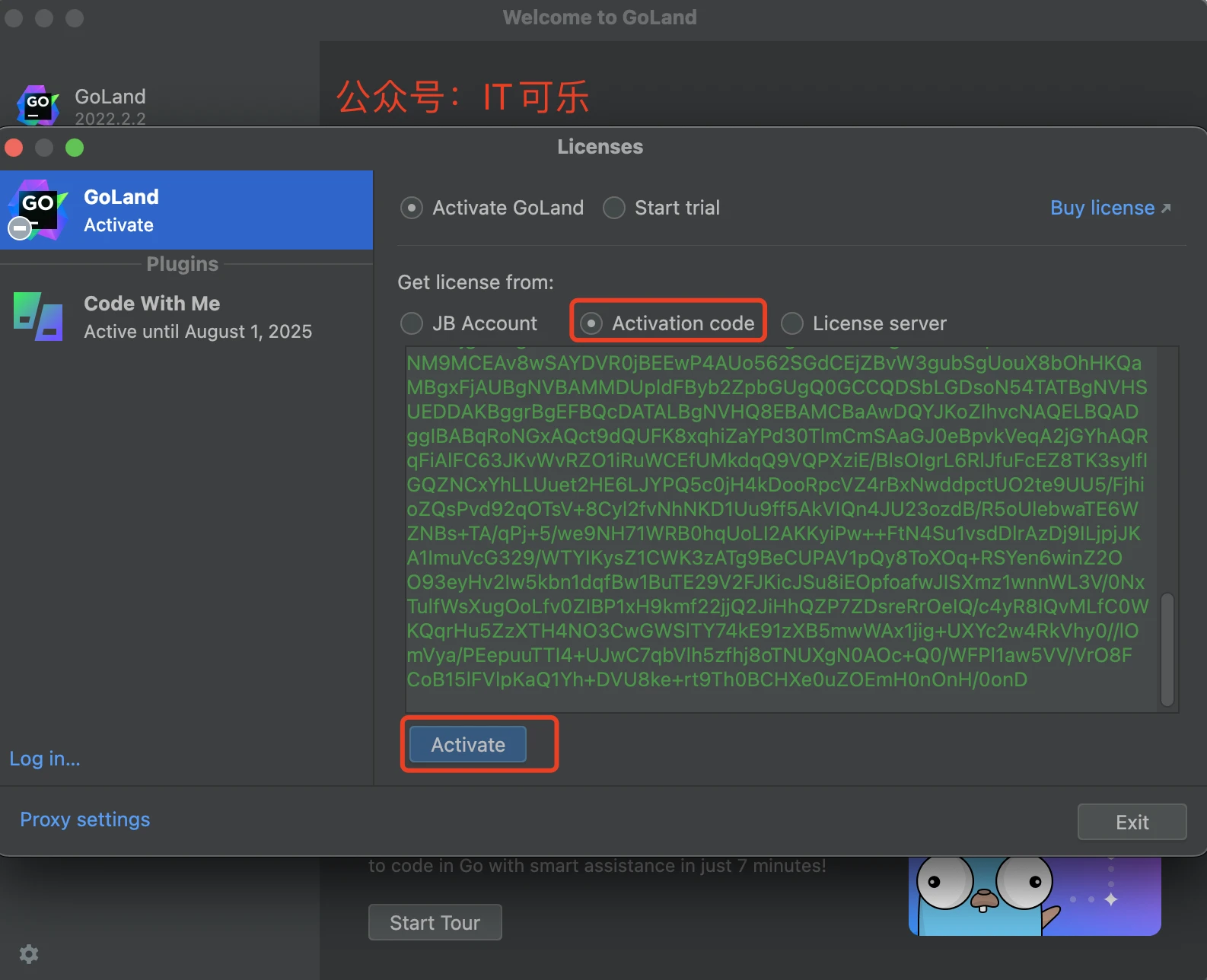Click the GoLand product icon in Licenses sidebar
The image size is (1207, 980).
click(37, 210)
